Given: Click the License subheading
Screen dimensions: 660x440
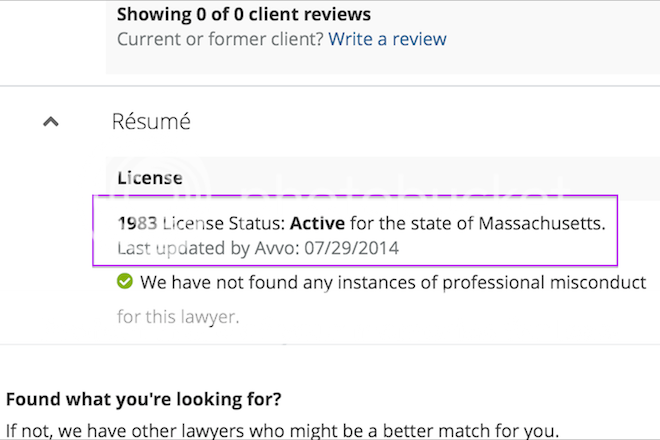Looking at the screenshot, I should [150, 179].
